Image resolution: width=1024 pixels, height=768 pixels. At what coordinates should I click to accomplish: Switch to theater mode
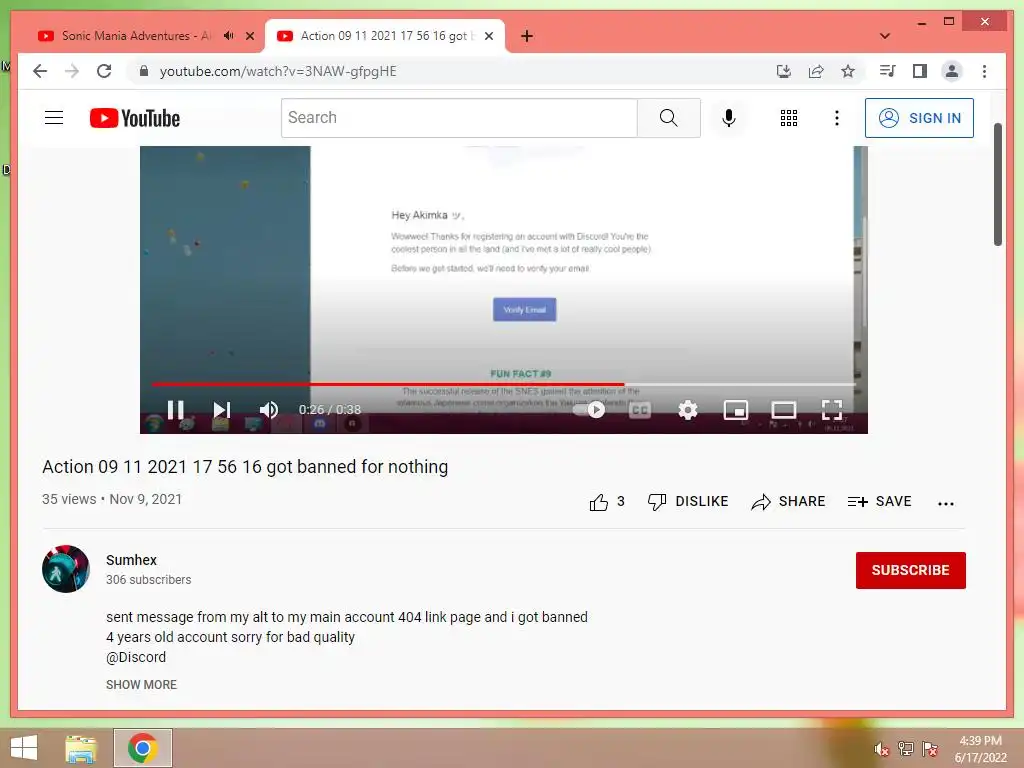click(783, 410)
